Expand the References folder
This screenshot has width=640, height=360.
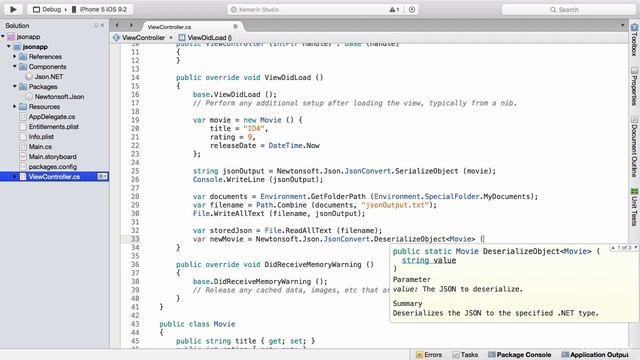pos(15,56)
